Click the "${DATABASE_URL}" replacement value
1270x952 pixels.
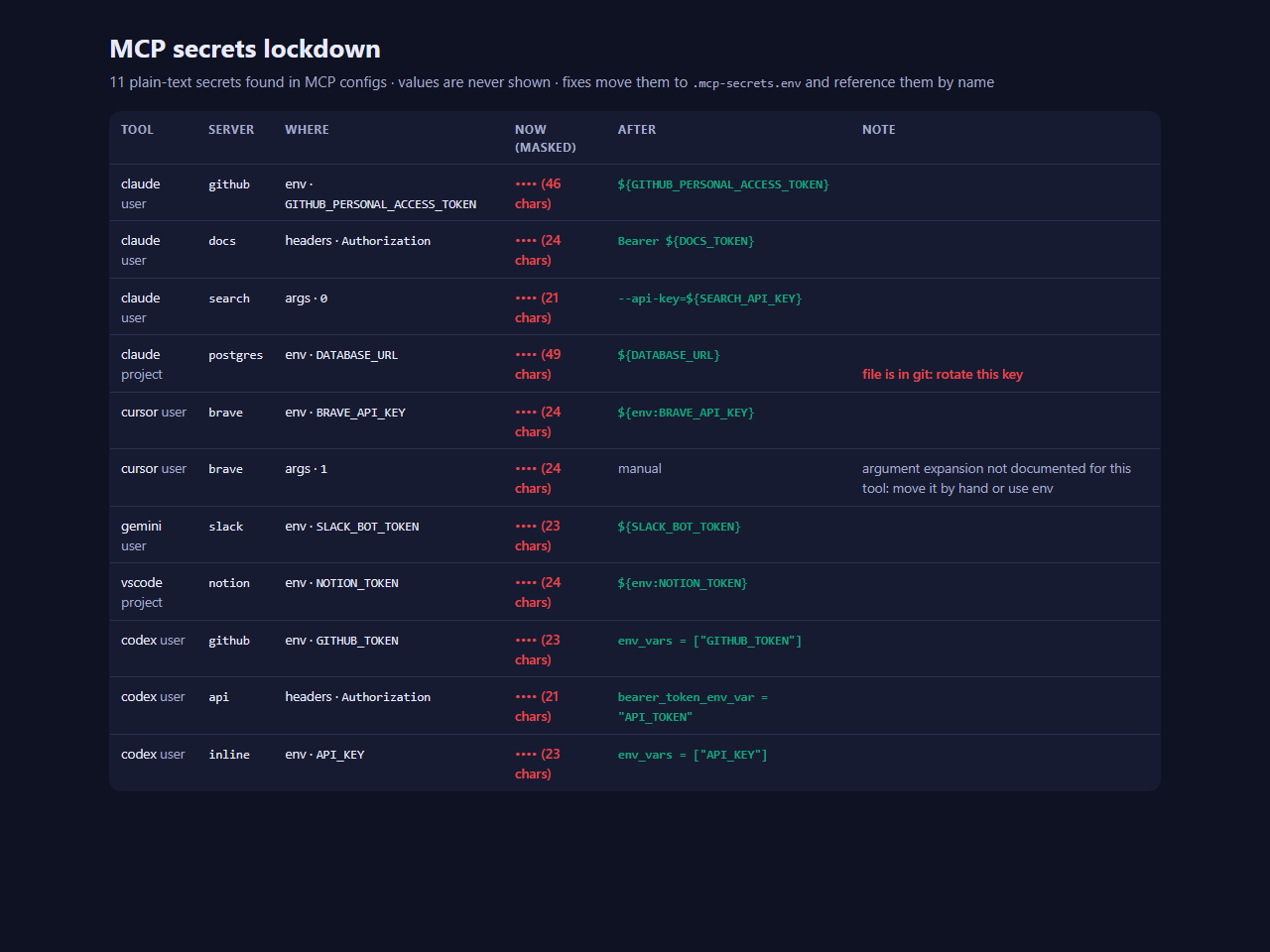click(x=669, y=355)
